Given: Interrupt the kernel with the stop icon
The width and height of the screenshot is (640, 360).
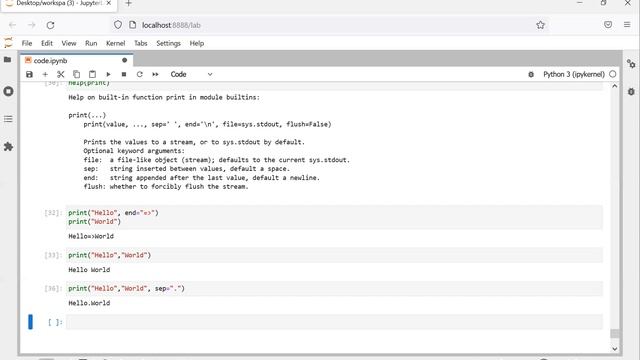Looking at the screenshot, I should point(124,74).
